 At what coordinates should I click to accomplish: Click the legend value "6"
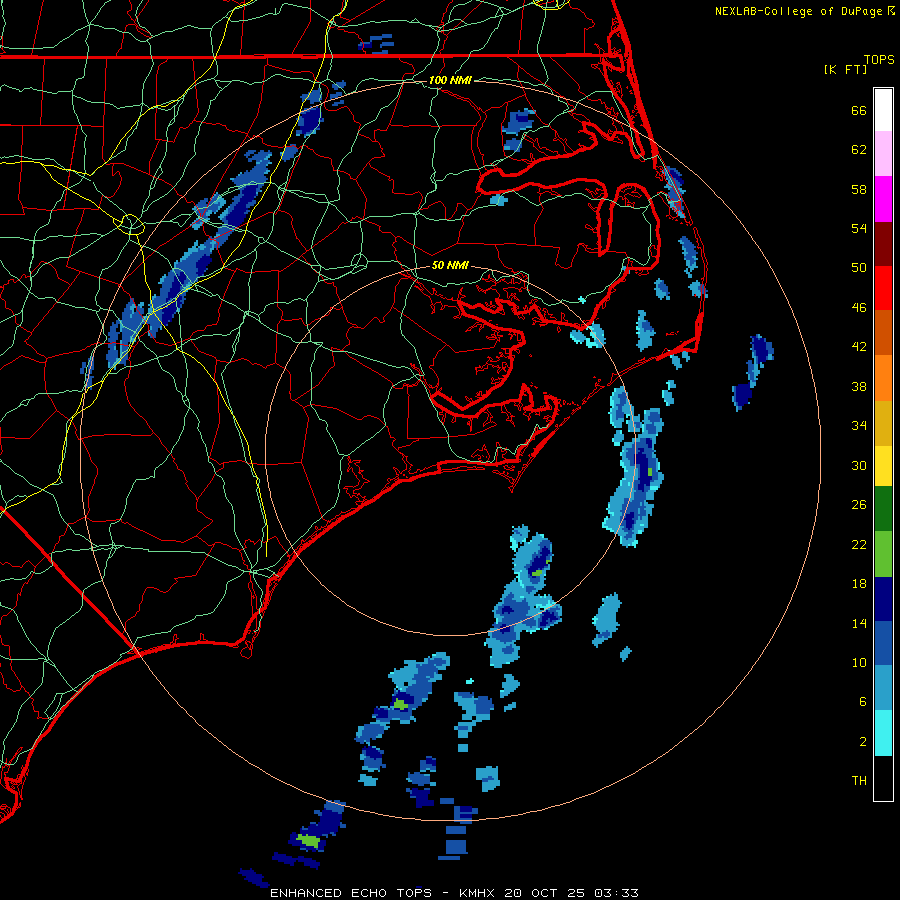pos(863,702)
